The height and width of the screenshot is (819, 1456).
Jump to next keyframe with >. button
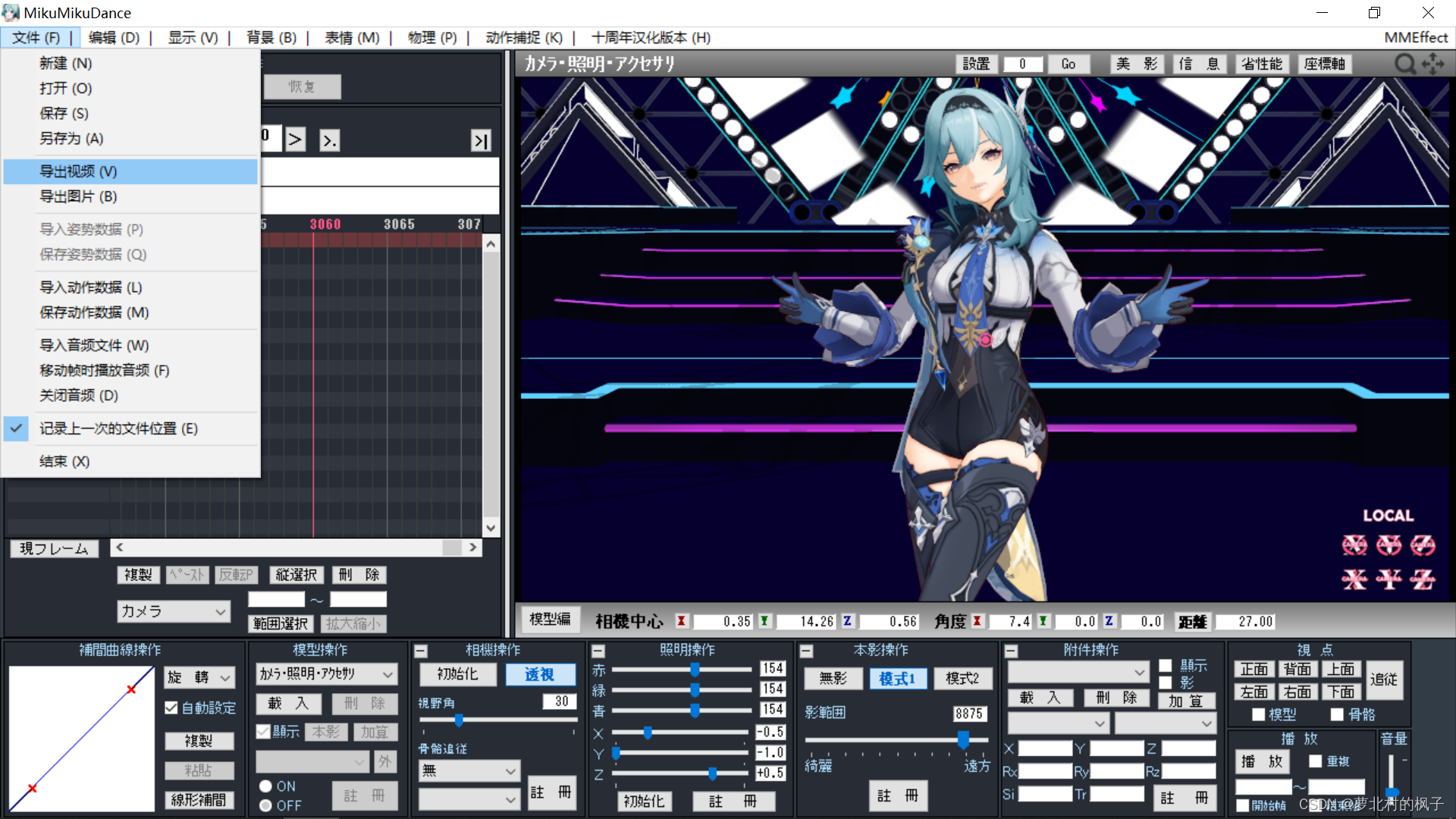click(x=329, y=140)
